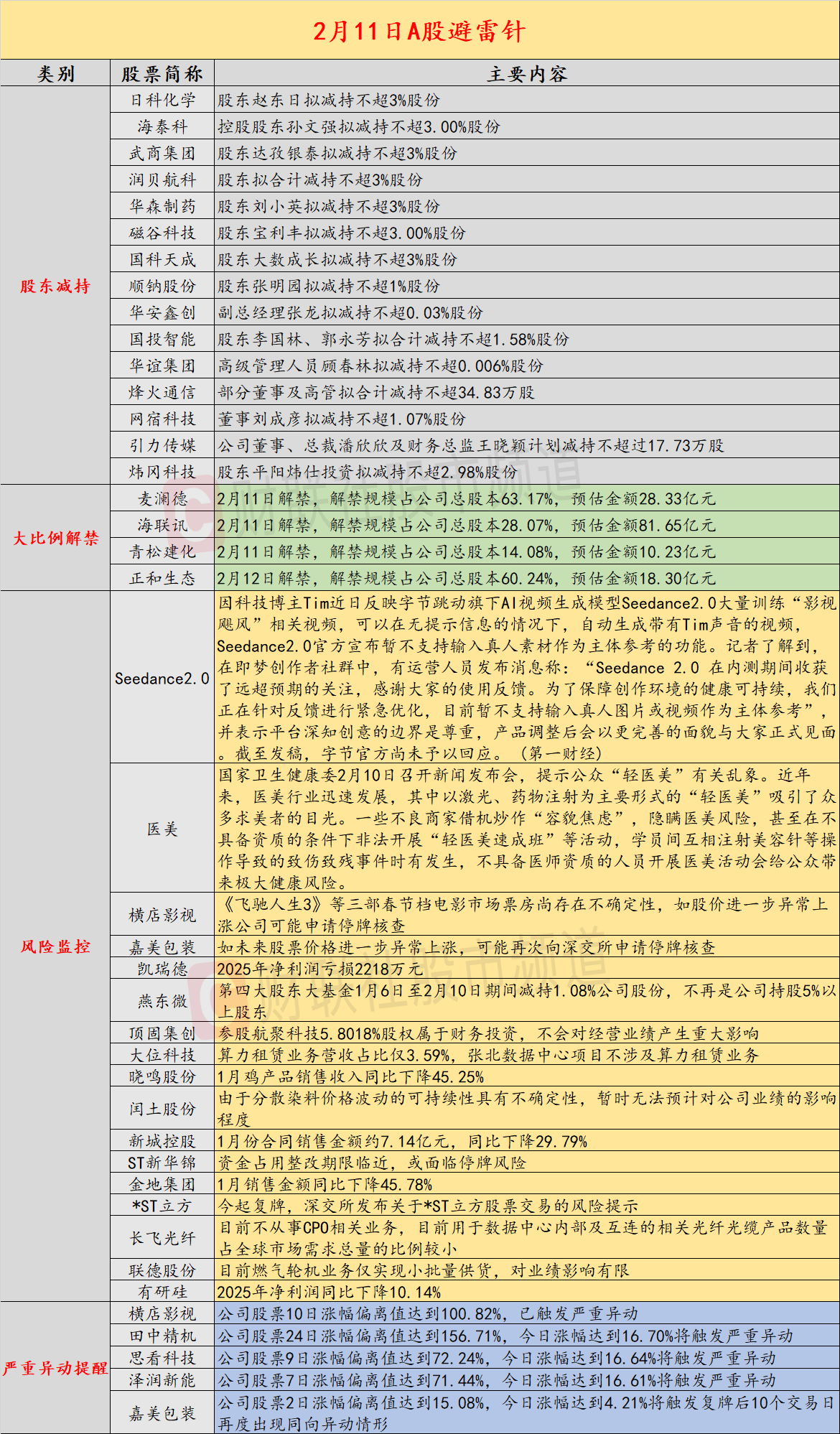Select the "风险监控" category label
Screen dimensions: 840x1434
(x=55, y=946)
